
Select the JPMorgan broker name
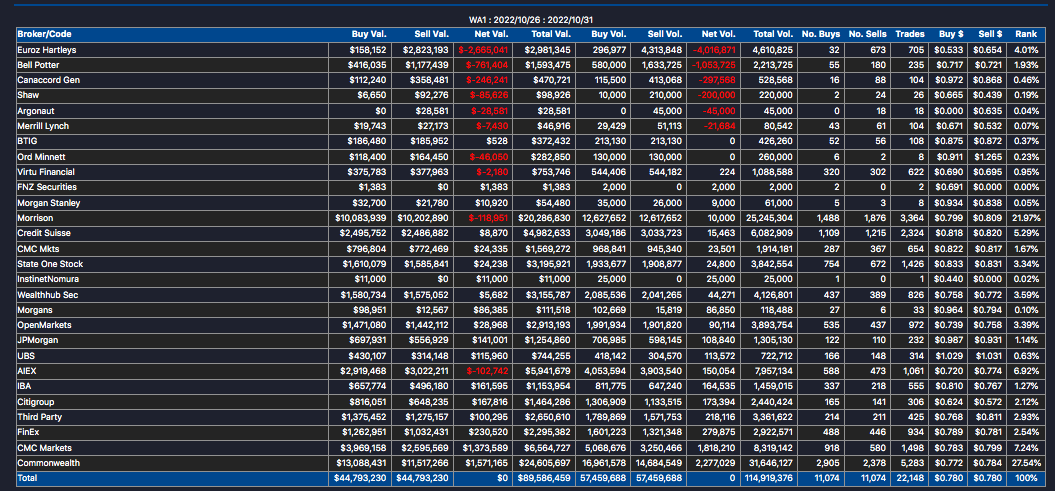click(x=38, y=340)
